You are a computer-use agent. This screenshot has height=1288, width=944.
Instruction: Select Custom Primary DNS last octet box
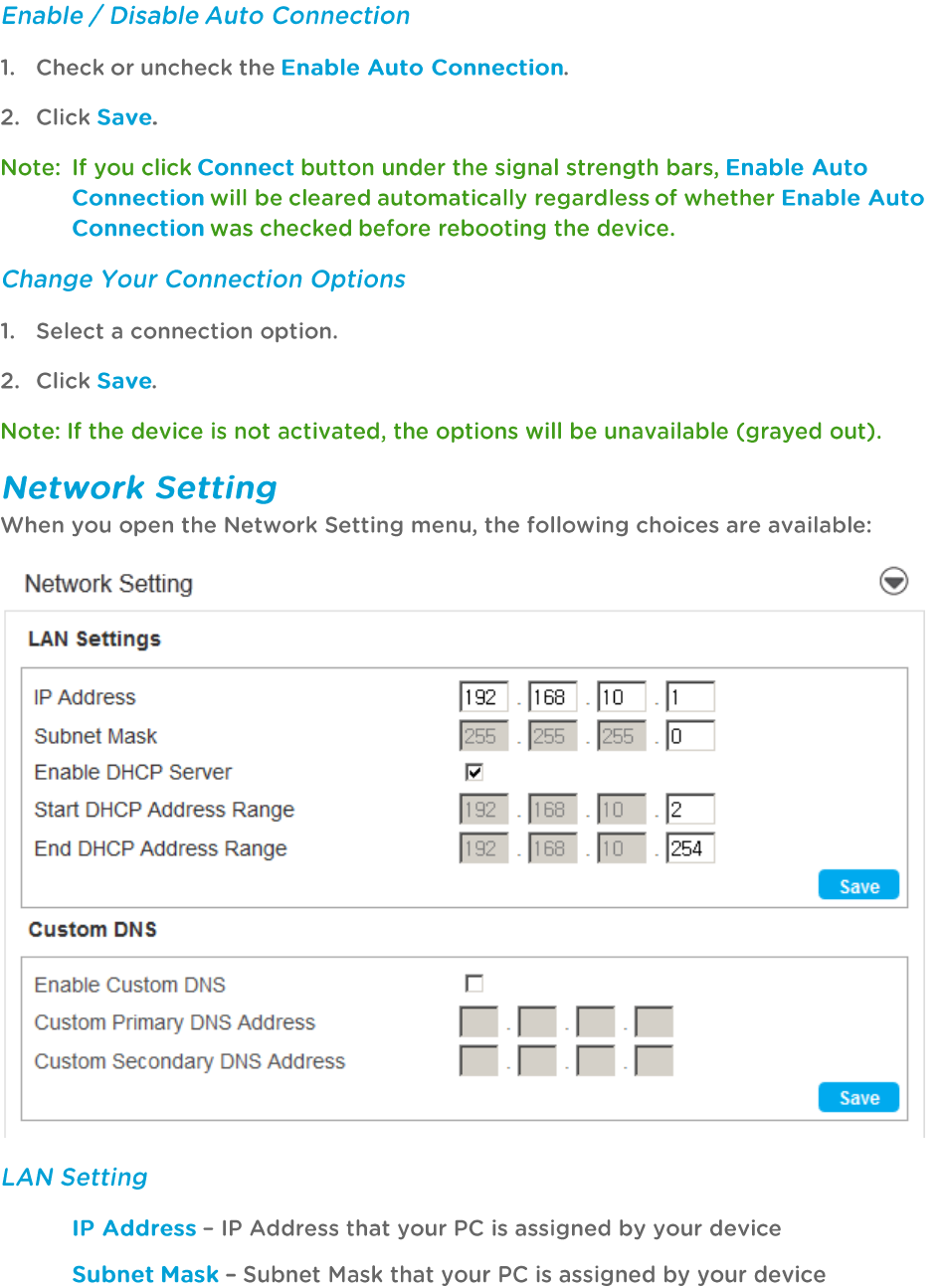click(654, 1022)
